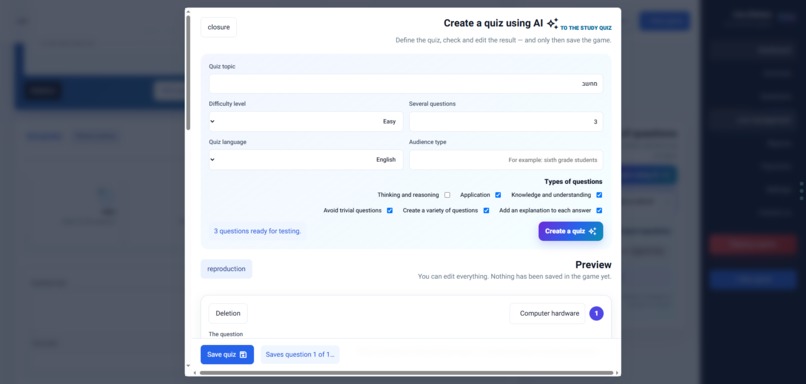Click the scroll-right arrow of horizontal scrollbar
The width and height of the screenshot is (806, 384).
[x=617, y=373]
